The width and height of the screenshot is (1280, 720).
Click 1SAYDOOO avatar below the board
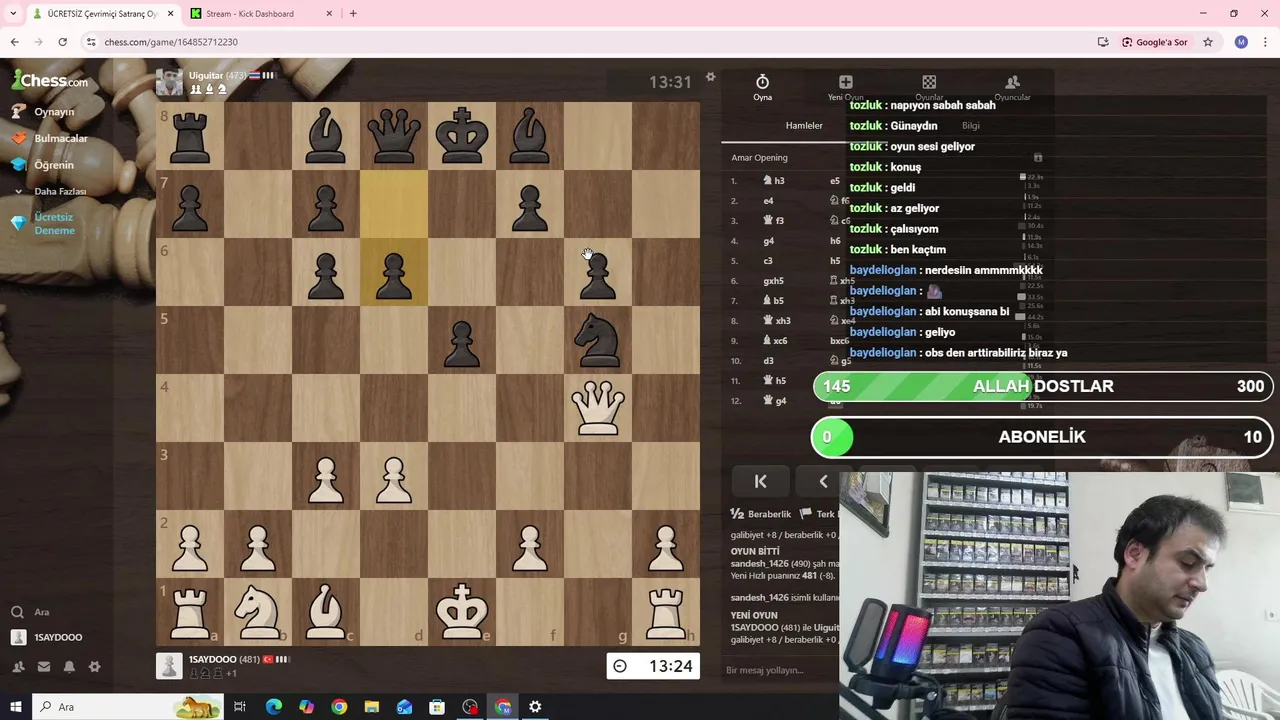pos(169,666)
